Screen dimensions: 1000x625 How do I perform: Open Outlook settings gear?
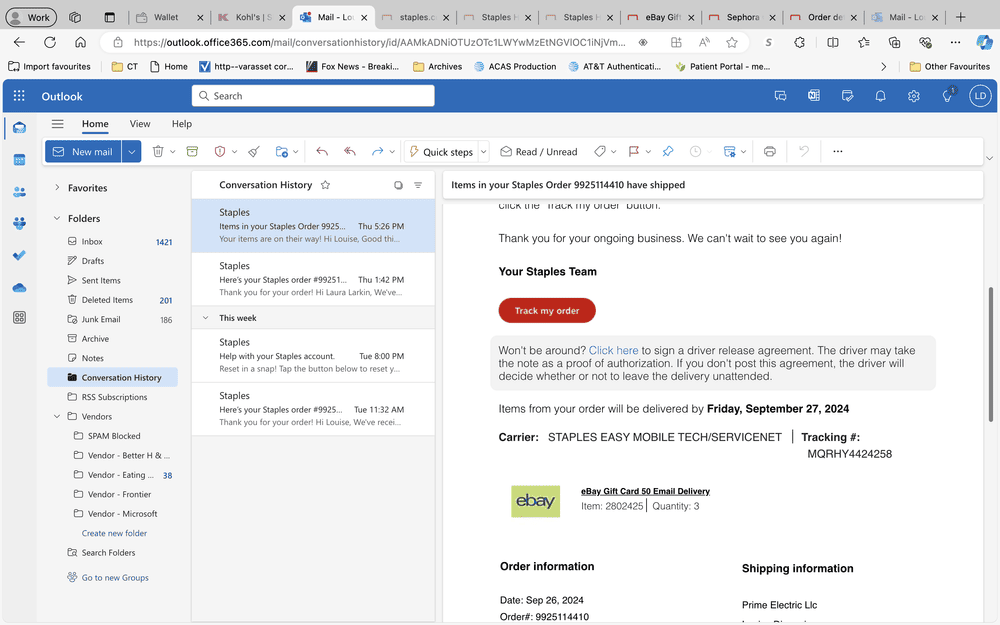pos(913,96)
